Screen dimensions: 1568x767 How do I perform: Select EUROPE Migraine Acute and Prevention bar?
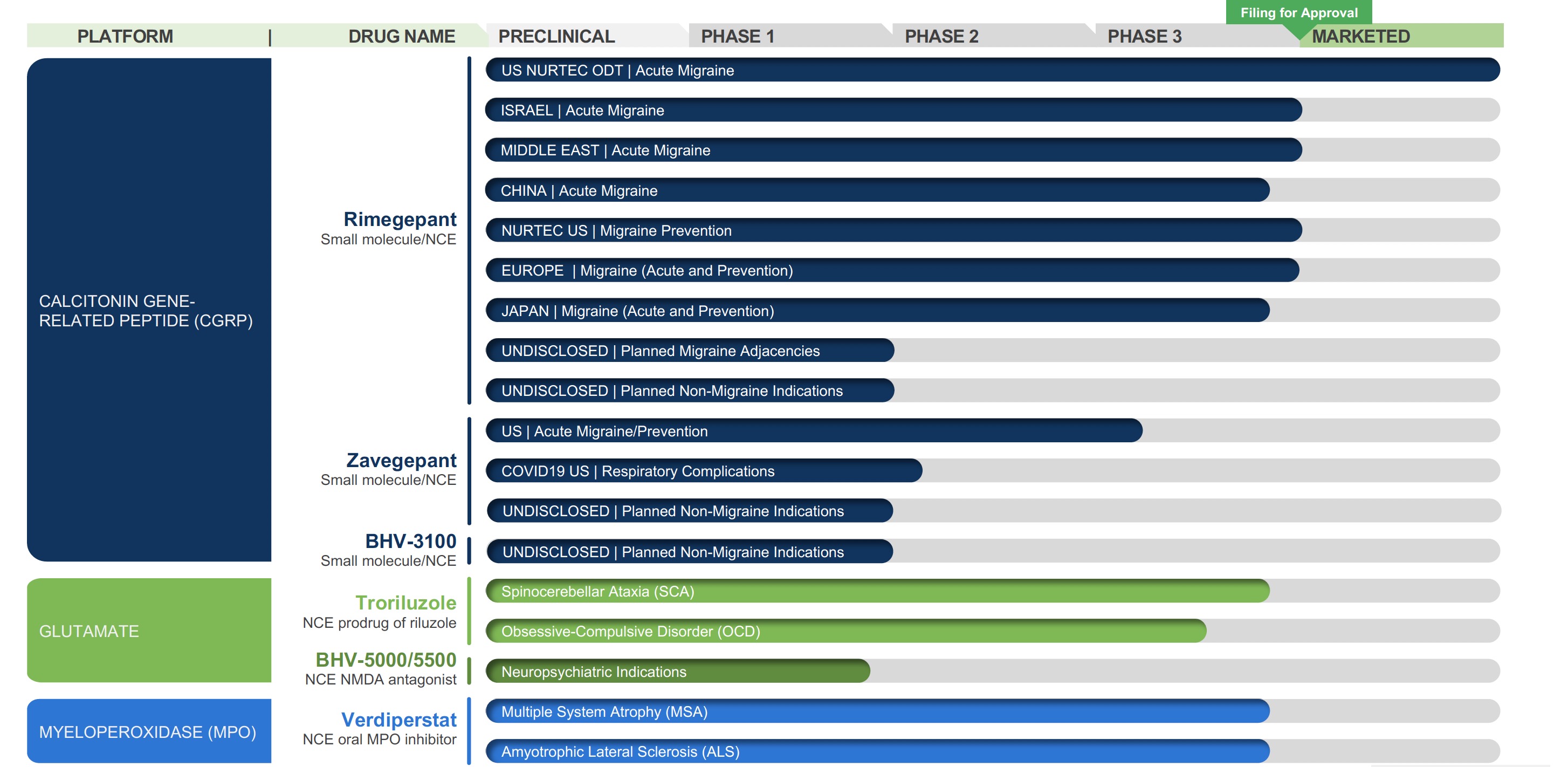pyautogui.click(x=892, y=270)
